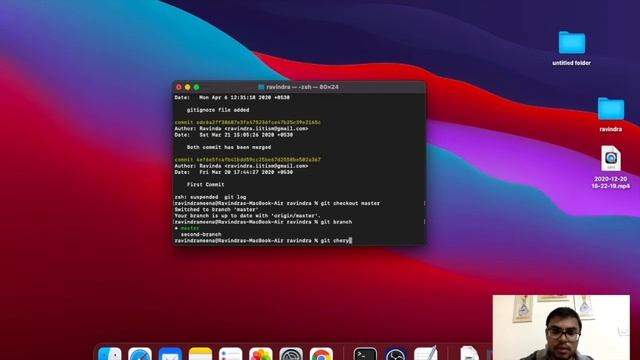640x360 pixels.
Task: Click the 'Fri Mar 20' date line
Action: (233, 172)
